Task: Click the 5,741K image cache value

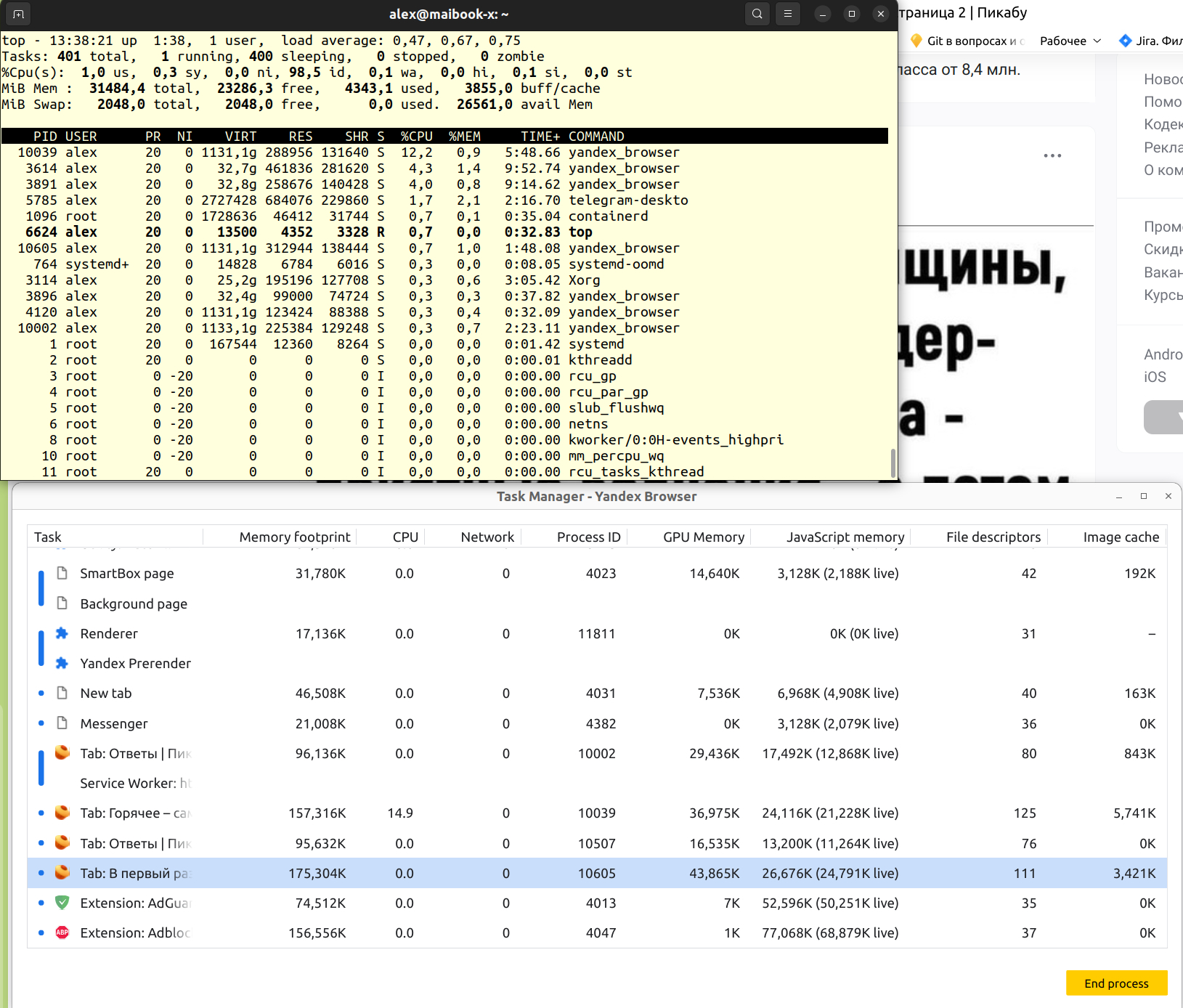Action: point(1134,813)
